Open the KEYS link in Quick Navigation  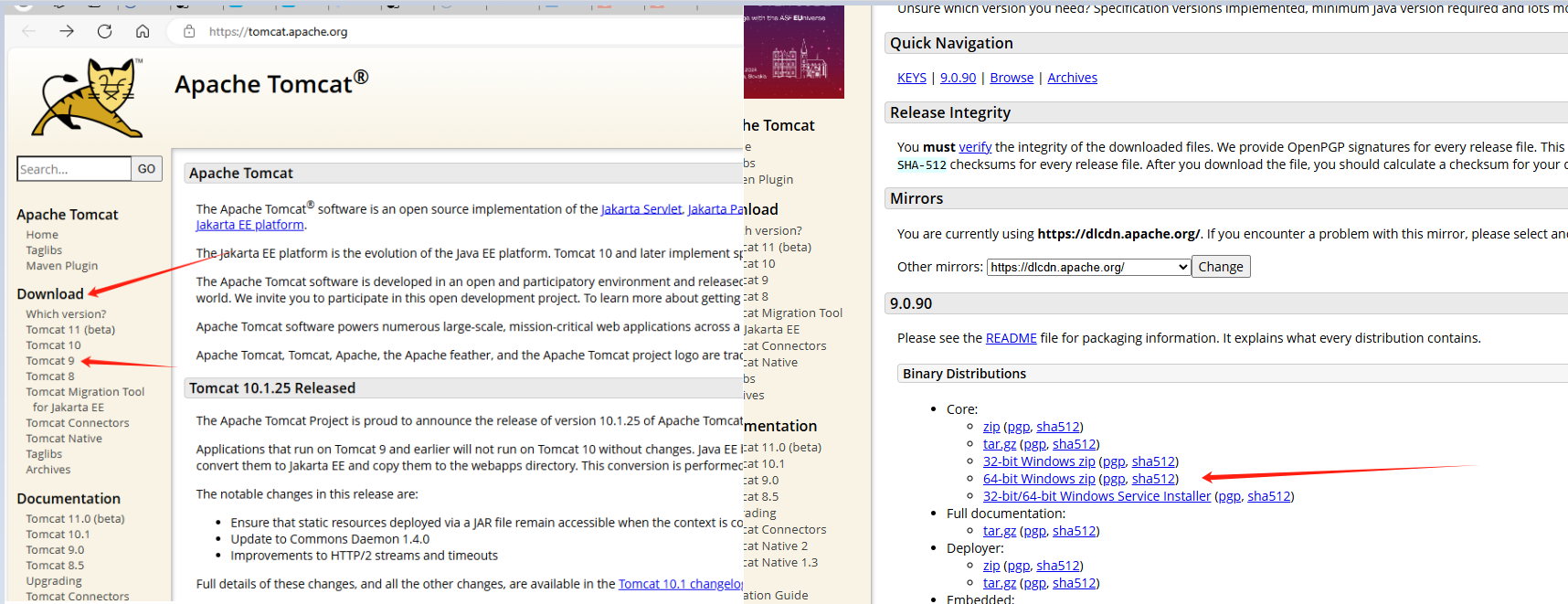[x=911, y=78]
